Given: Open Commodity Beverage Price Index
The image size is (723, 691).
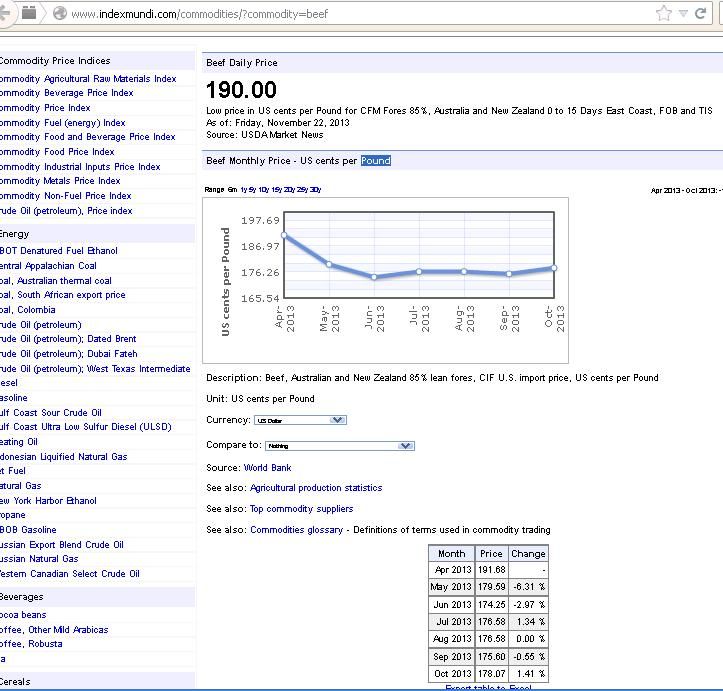Looking at the screenshot, I should 66,93.
